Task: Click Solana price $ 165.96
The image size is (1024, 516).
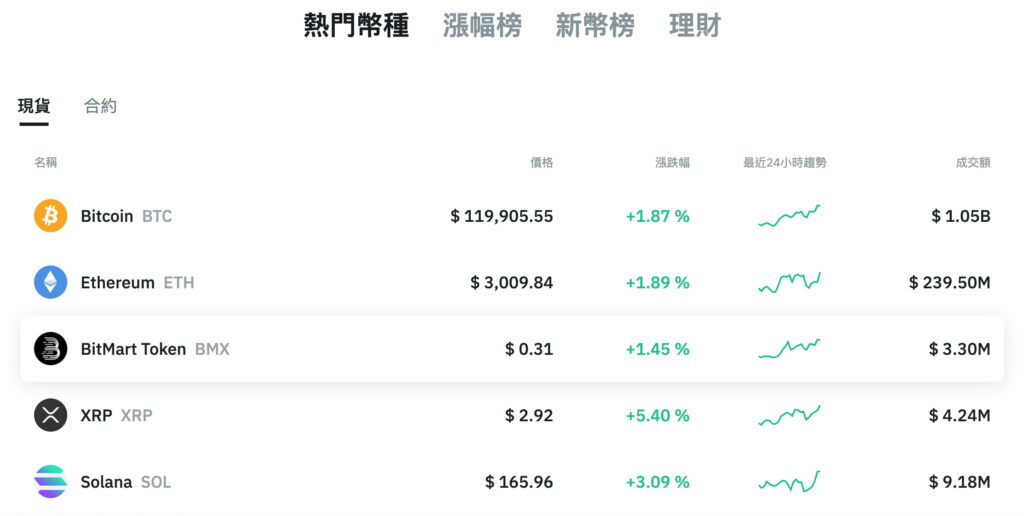Action: coord(519,483)
